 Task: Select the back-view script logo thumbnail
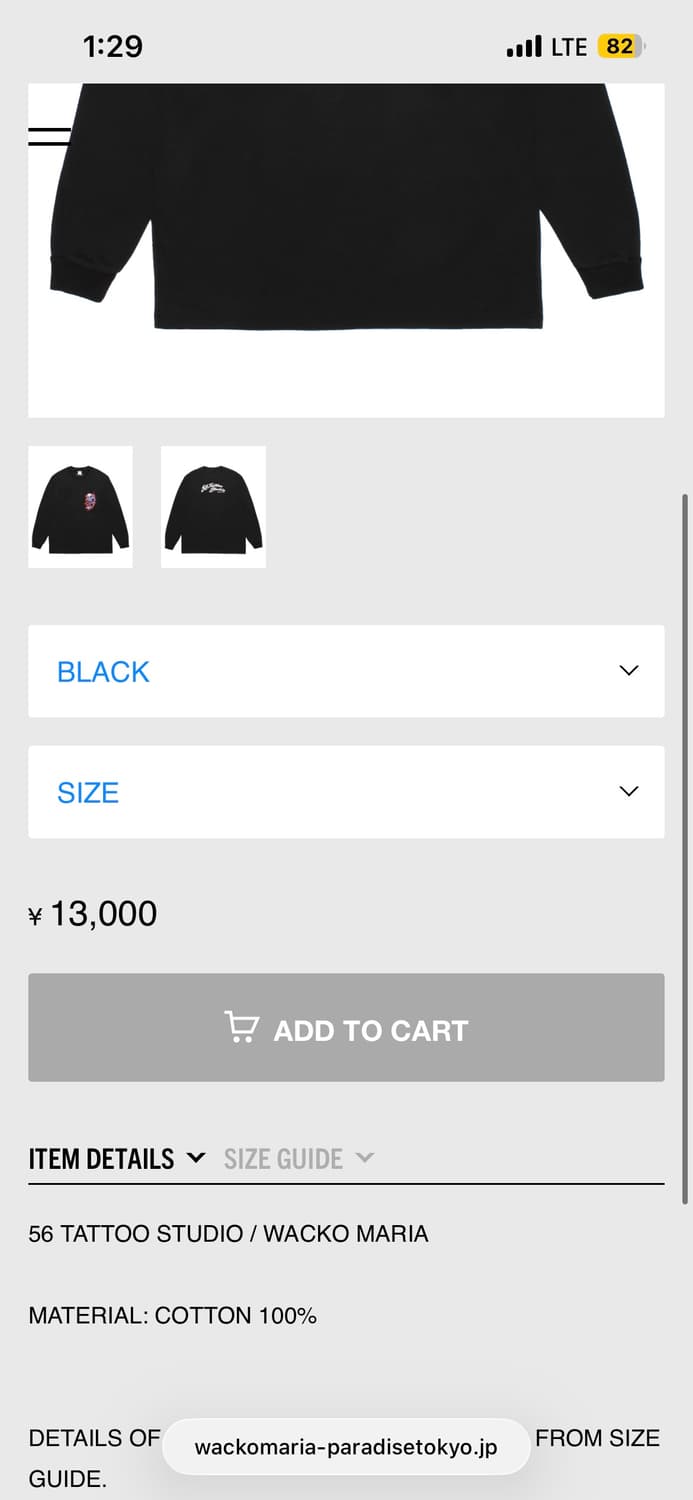tap(213, 507)
